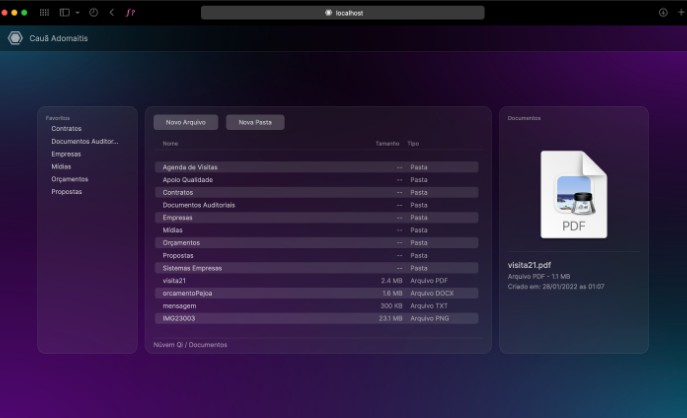
Task: Click the hexagon app logo icon
Action: pos(15,38)
